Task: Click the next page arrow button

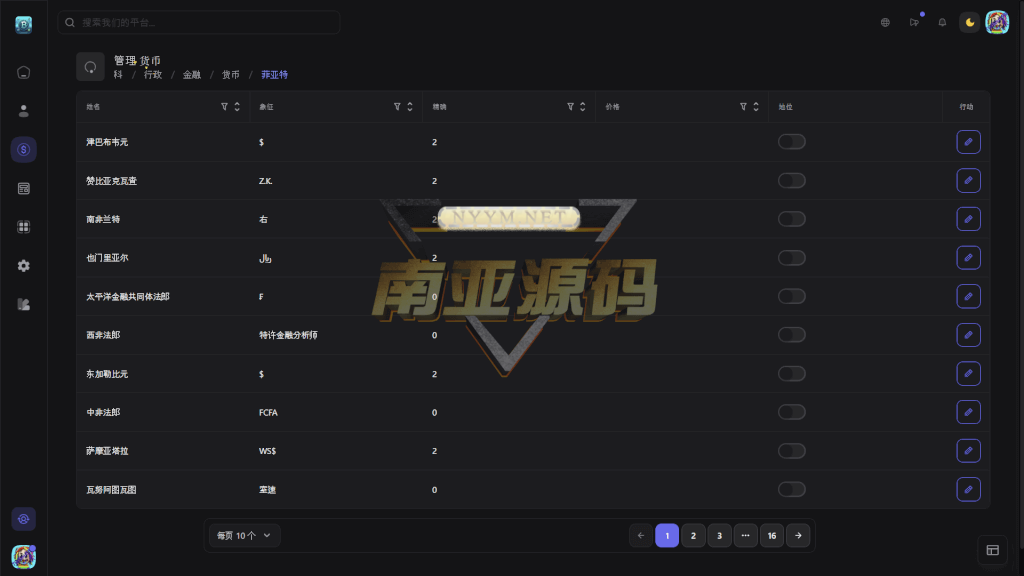Action: [x=798, y=536]
